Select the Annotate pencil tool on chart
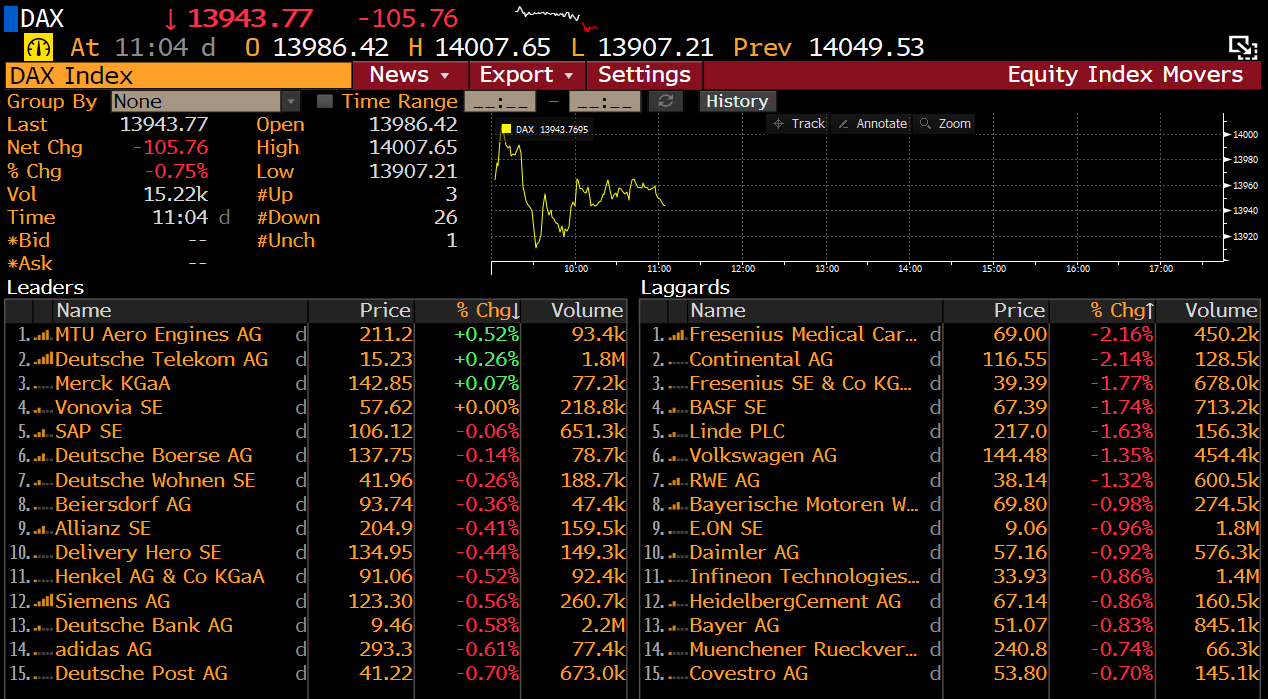 point(872,124)
